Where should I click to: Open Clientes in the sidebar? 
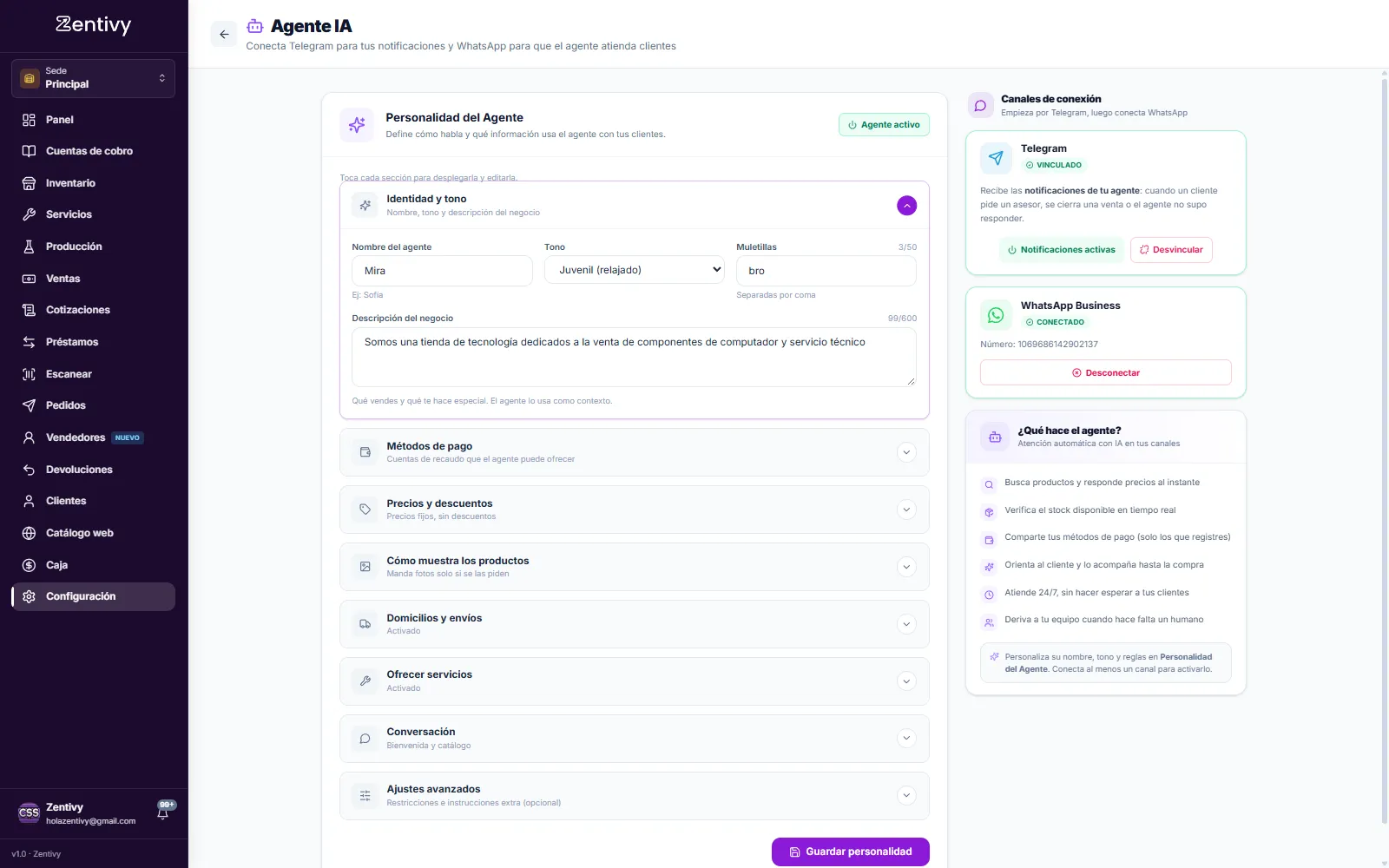pos(93,501)
